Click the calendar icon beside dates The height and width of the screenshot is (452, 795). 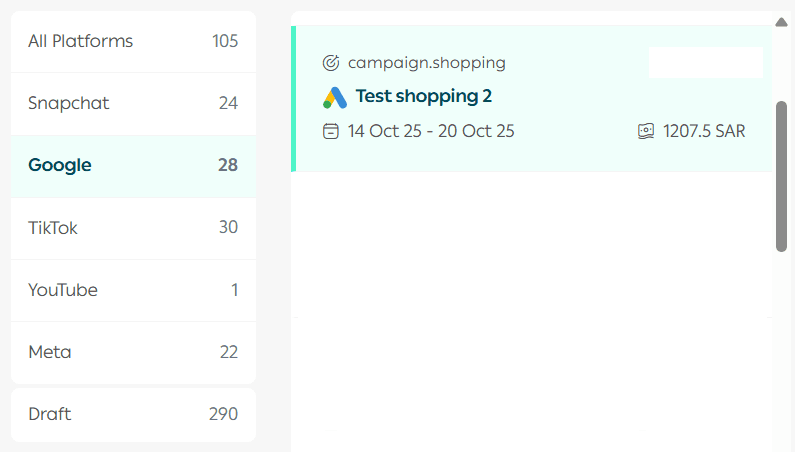tap(331, 131)
